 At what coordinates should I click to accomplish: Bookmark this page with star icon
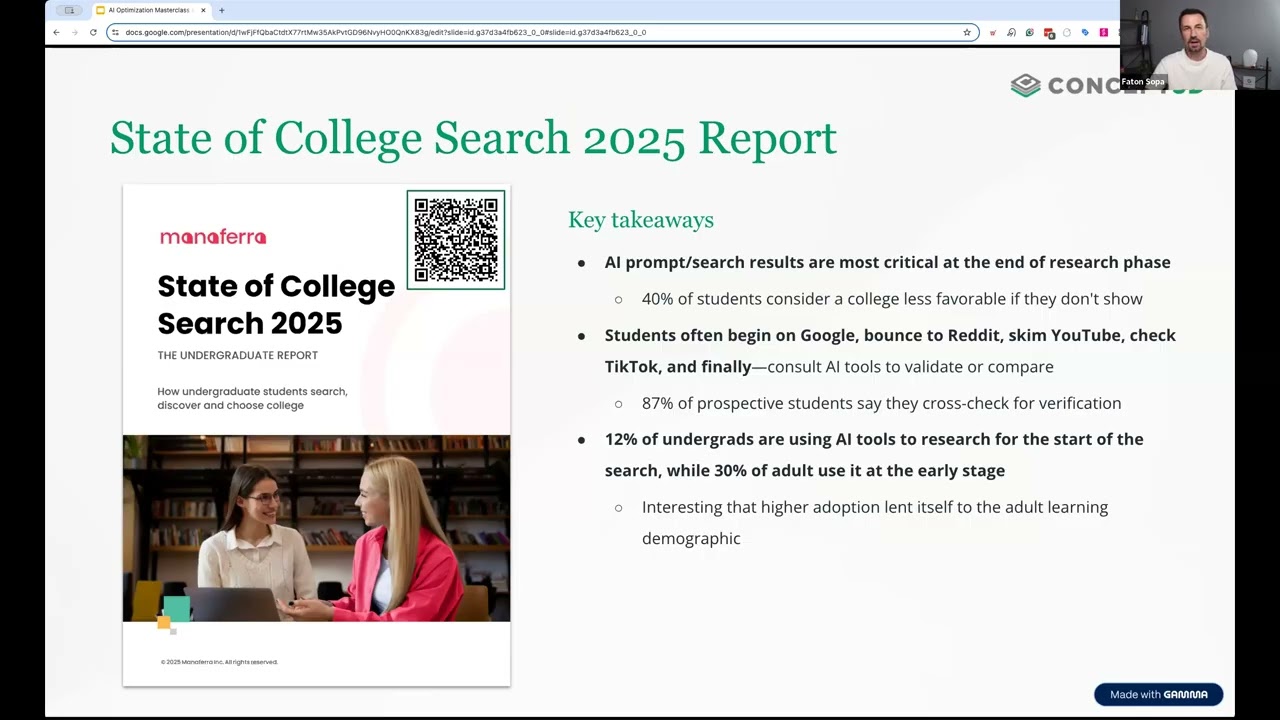(x=967, y=32)
